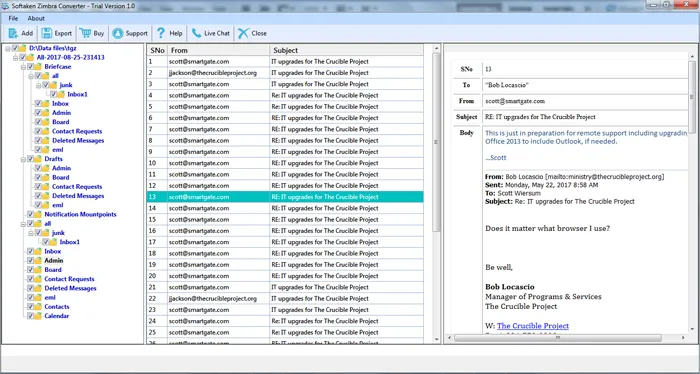Select the highlighted Admin folder

54,261
